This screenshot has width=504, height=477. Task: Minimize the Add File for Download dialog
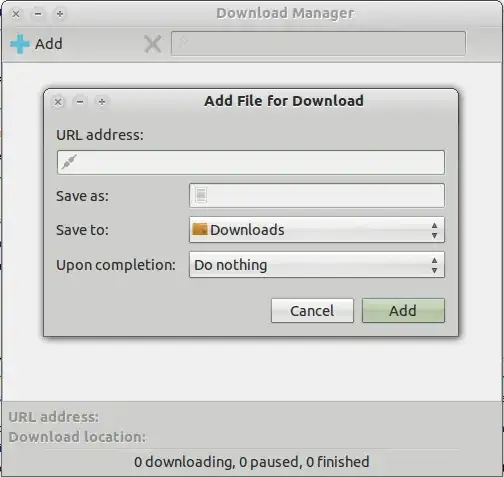(x=80, y=102)
